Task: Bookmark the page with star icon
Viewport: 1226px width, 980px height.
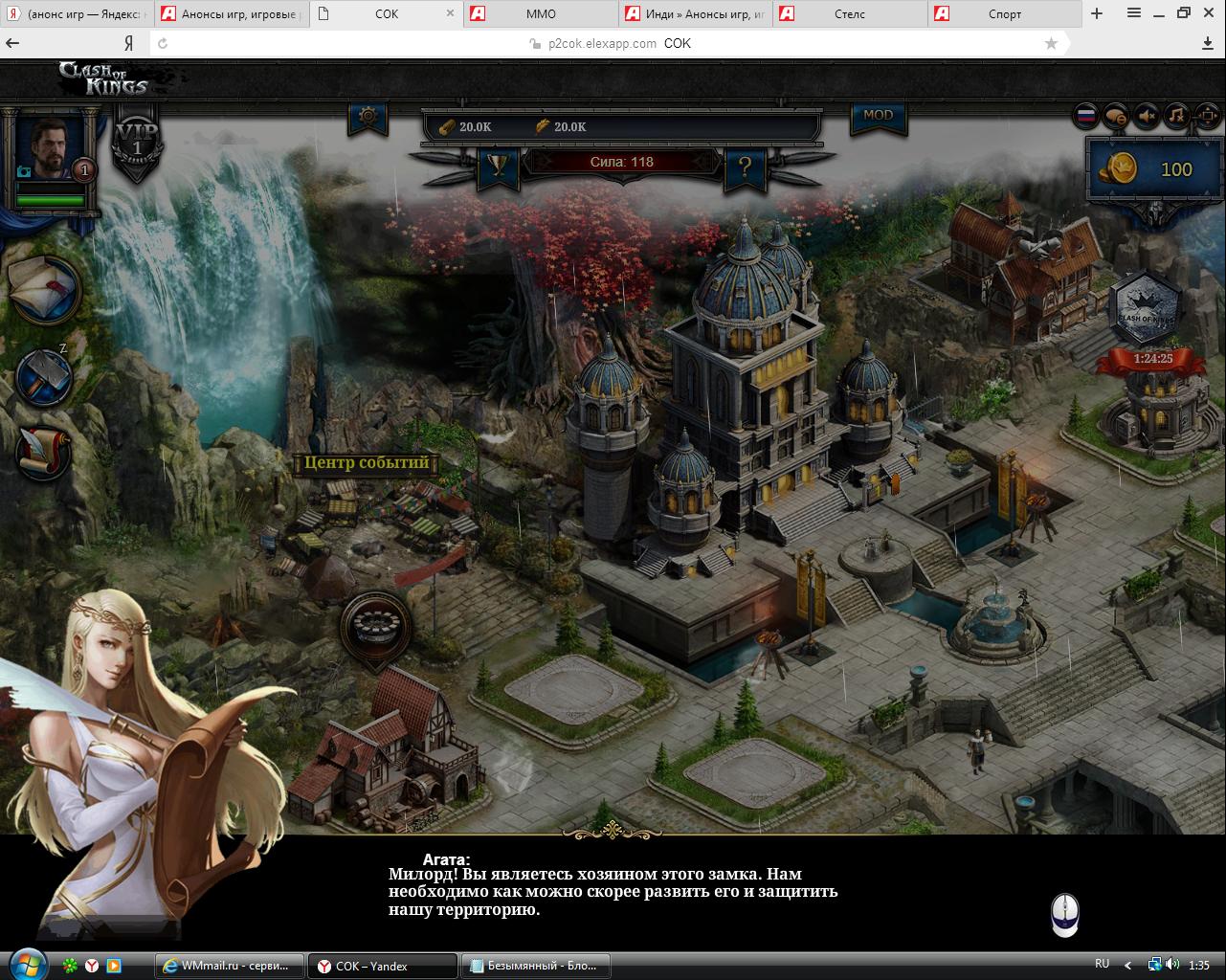Action: pyautogui.click(x=1051, y=43)
